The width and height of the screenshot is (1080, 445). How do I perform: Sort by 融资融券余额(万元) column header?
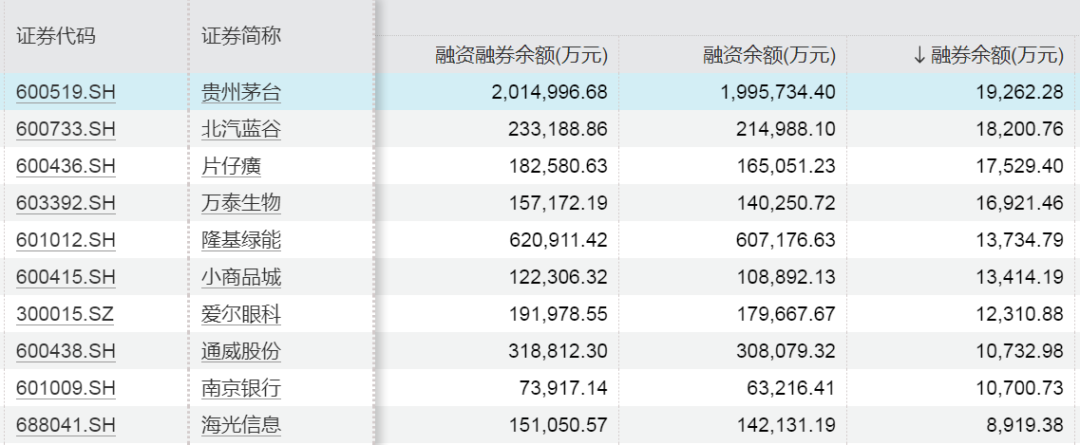click(521, 56)
